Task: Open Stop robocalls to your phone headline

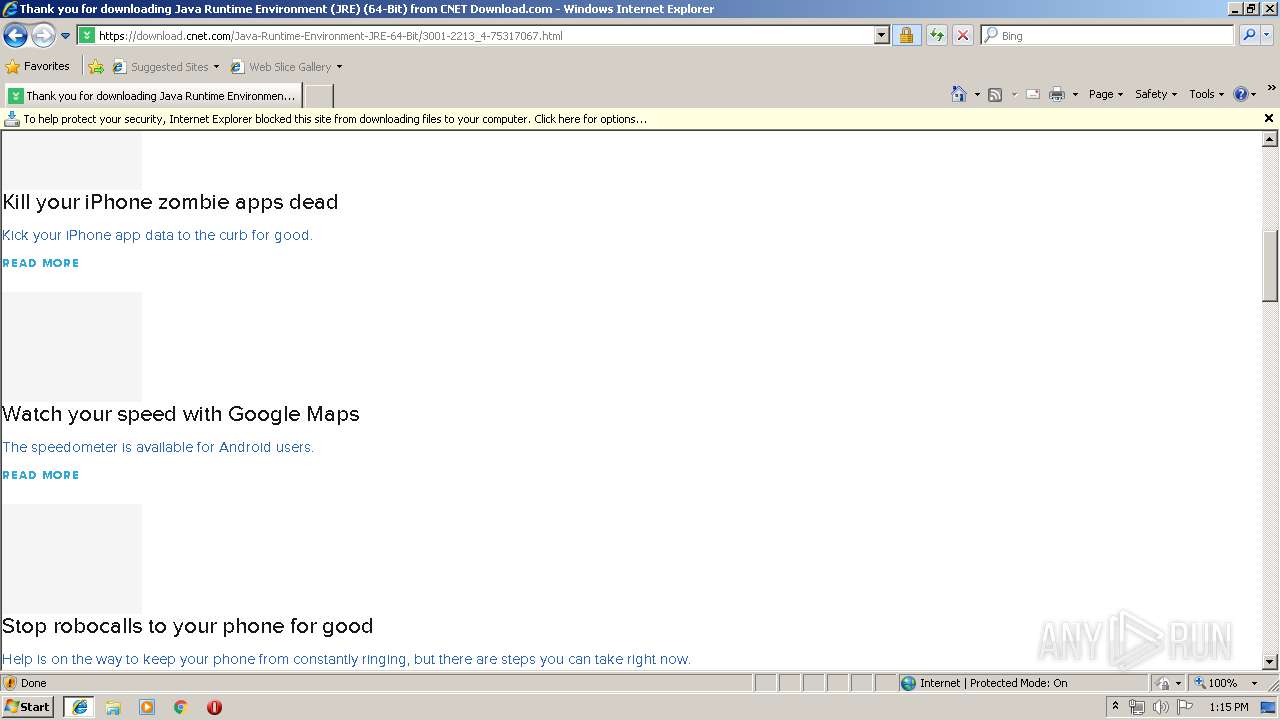Action: (x=188, y=626)
